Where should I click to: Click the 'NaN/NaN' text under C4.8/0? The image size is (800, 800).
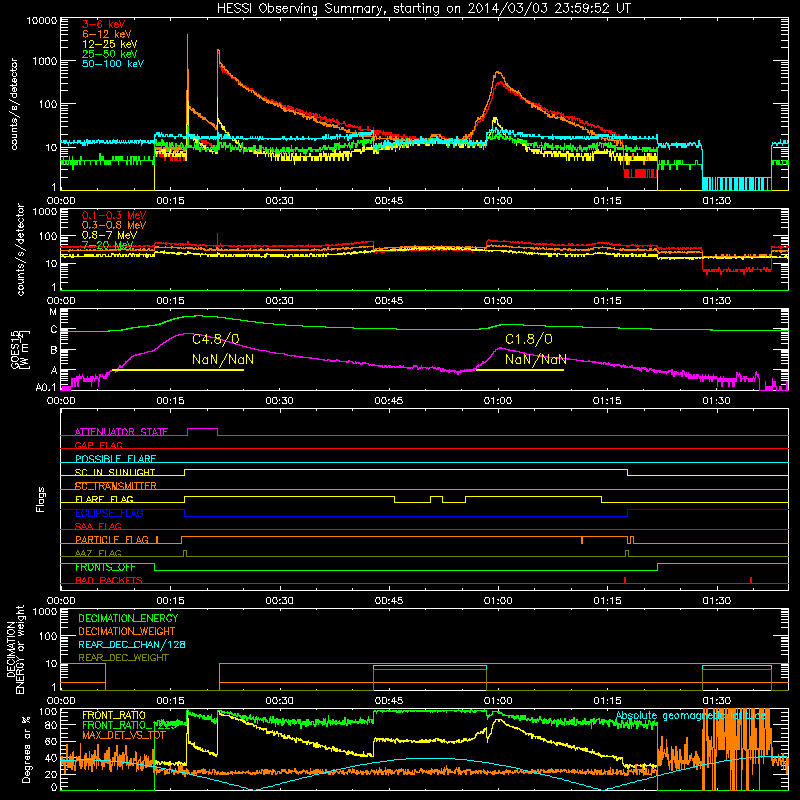click(223, 360)
